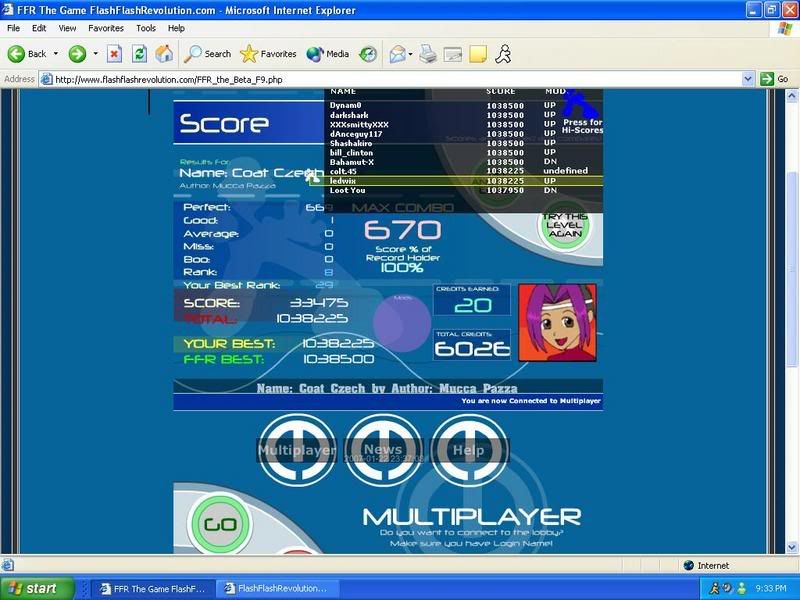Open the Favorites star toolbar button
This screenshot has height=600, width=800.
coord(268,54)
